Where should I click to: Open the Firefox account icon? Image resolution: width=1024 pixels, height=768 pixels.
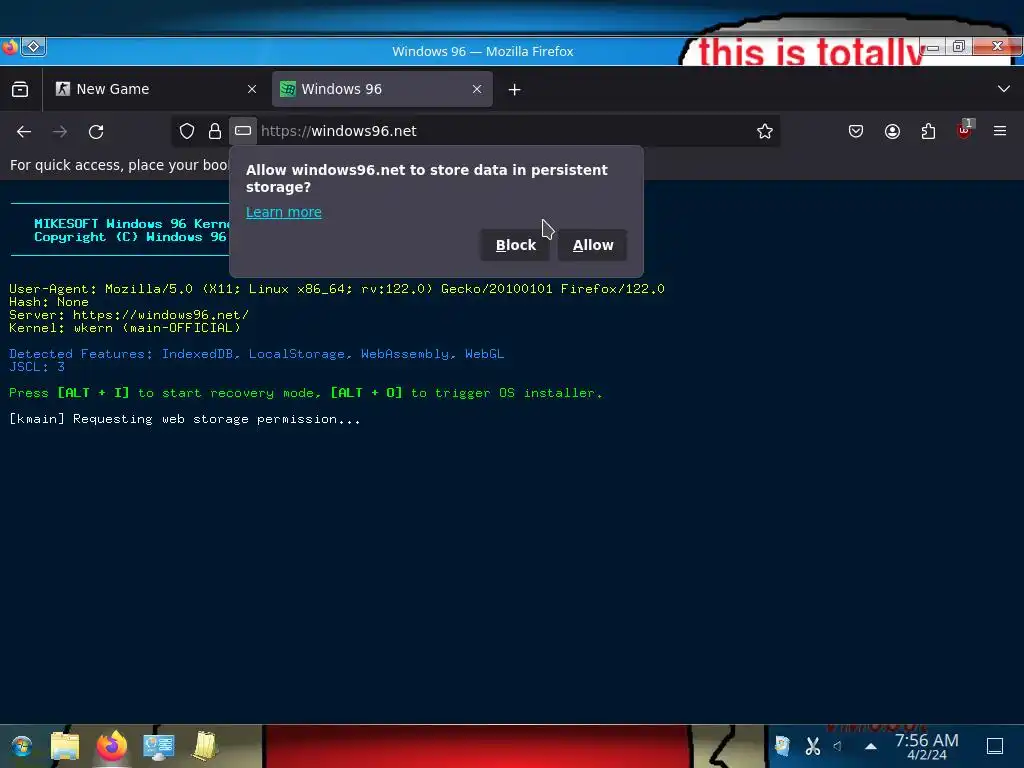point(892,131)
